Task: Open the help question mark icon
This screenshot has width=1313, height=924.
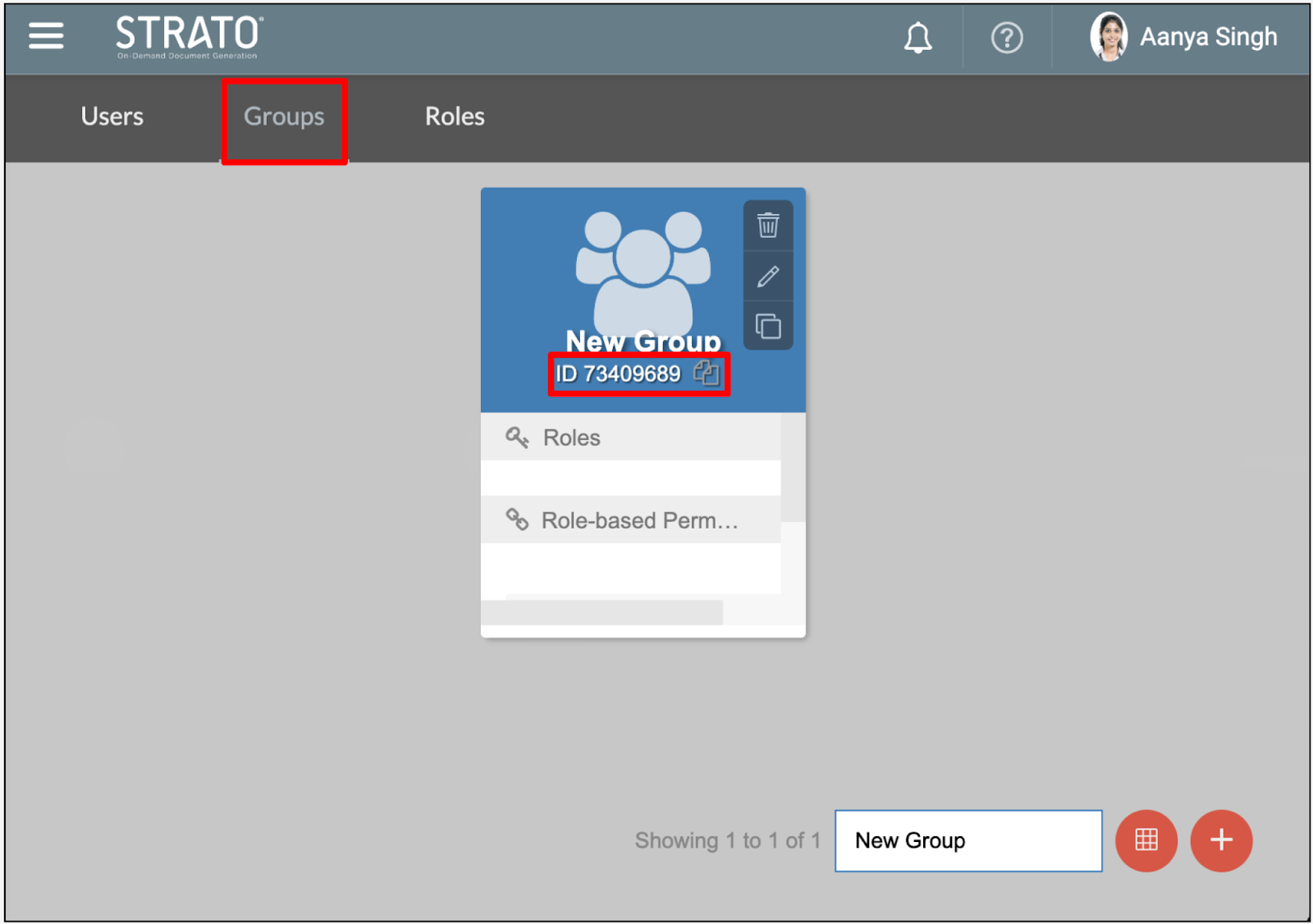Action: click(1006, 38)
